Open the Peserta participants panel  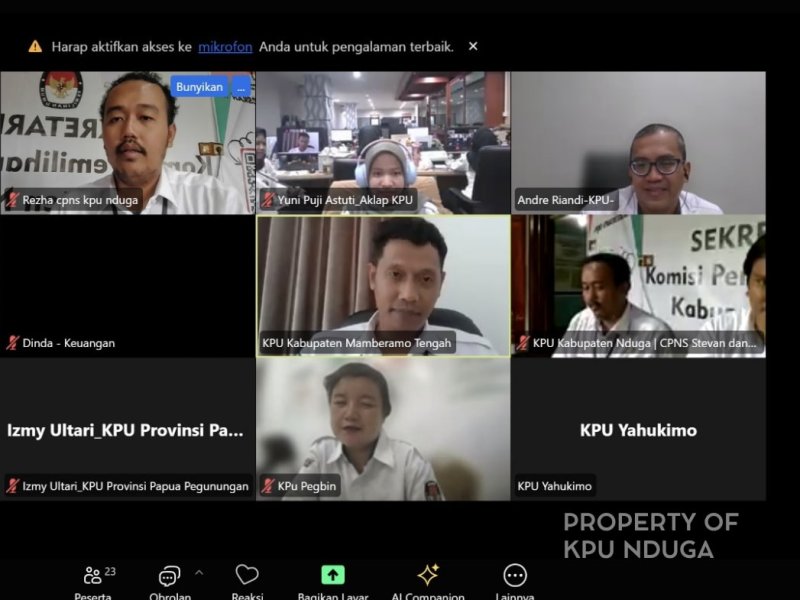coord(93,576)
